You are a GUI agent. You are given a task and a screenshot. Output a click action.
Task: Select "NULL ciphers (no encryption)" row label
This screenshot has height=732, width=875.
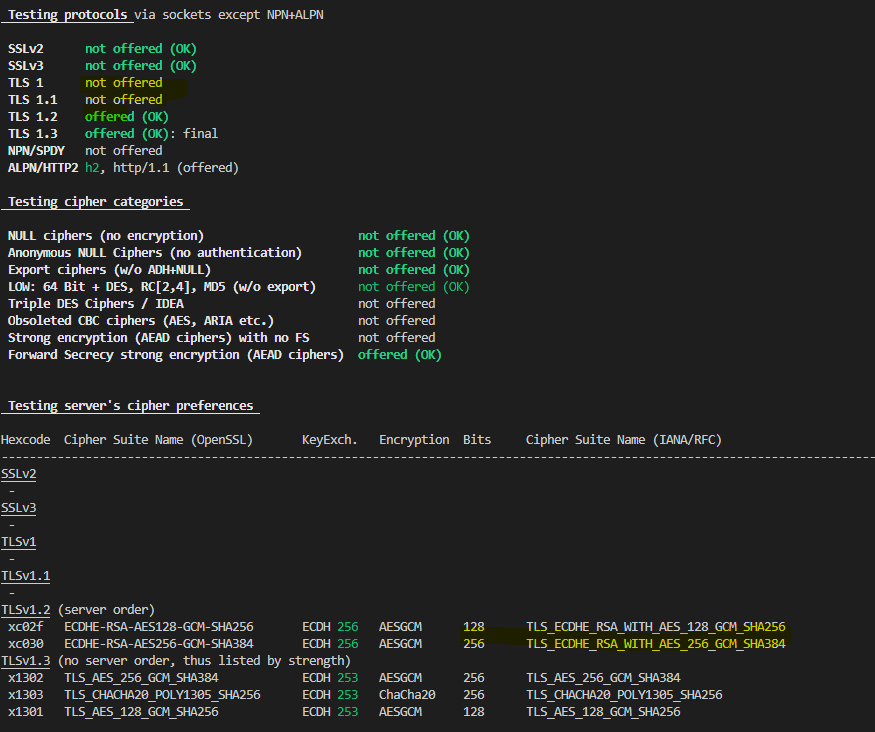pos(106,235)
